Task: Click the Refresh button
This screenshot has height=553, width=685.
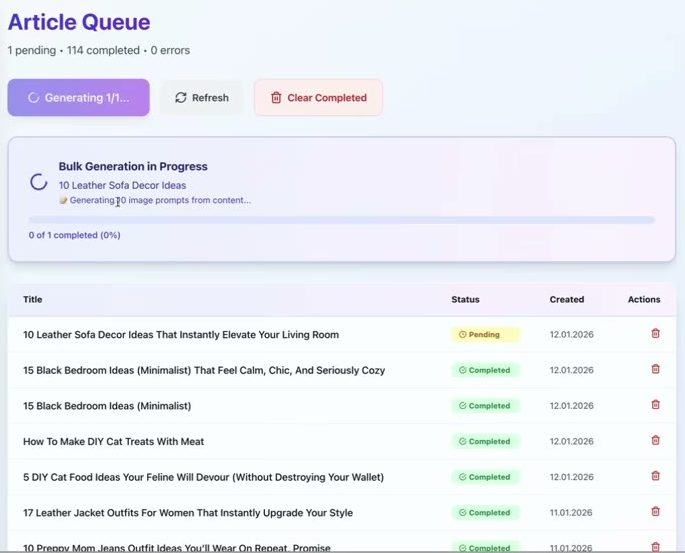Action: click(x=201, y=97)
